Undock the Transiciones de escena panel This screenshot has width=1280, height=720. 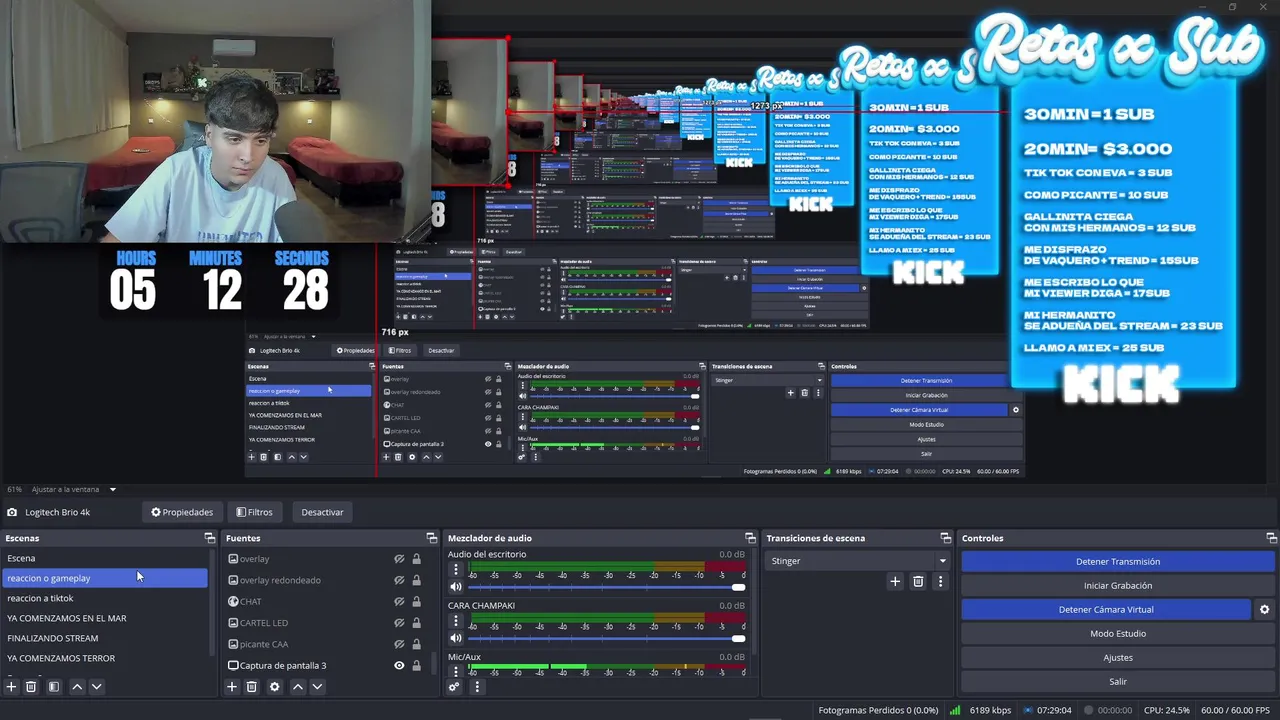pyautogui.click(x=945, y=538)
